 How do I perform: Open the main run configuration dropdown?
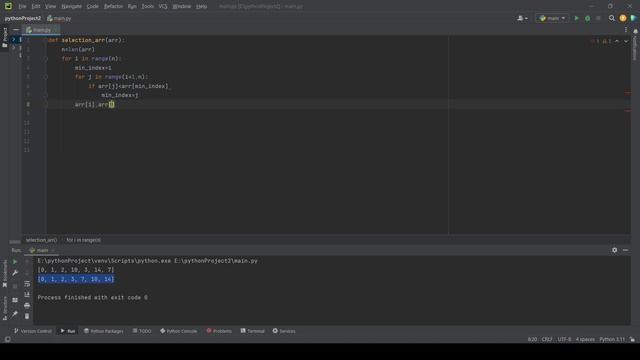coord(552,18)
